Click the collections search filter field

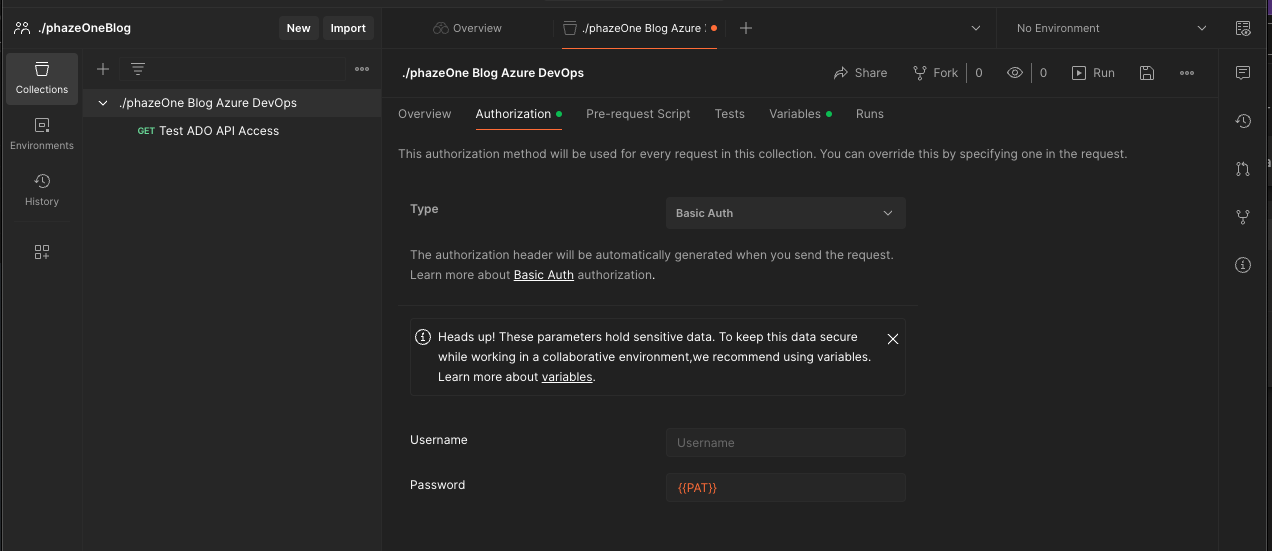point(232,69)
